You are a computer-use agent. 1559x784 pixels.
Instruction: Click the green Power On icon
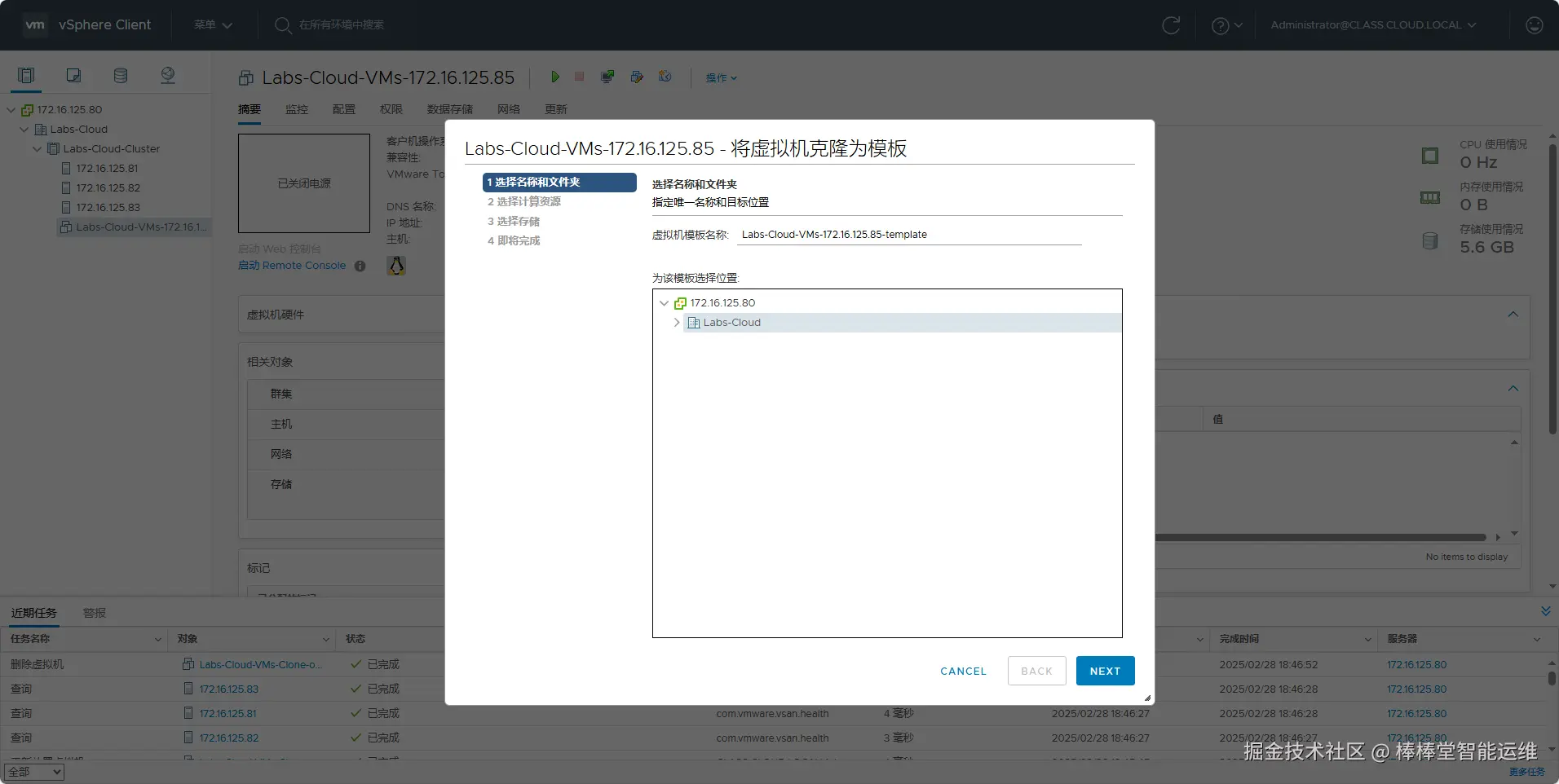pos(555,77)
